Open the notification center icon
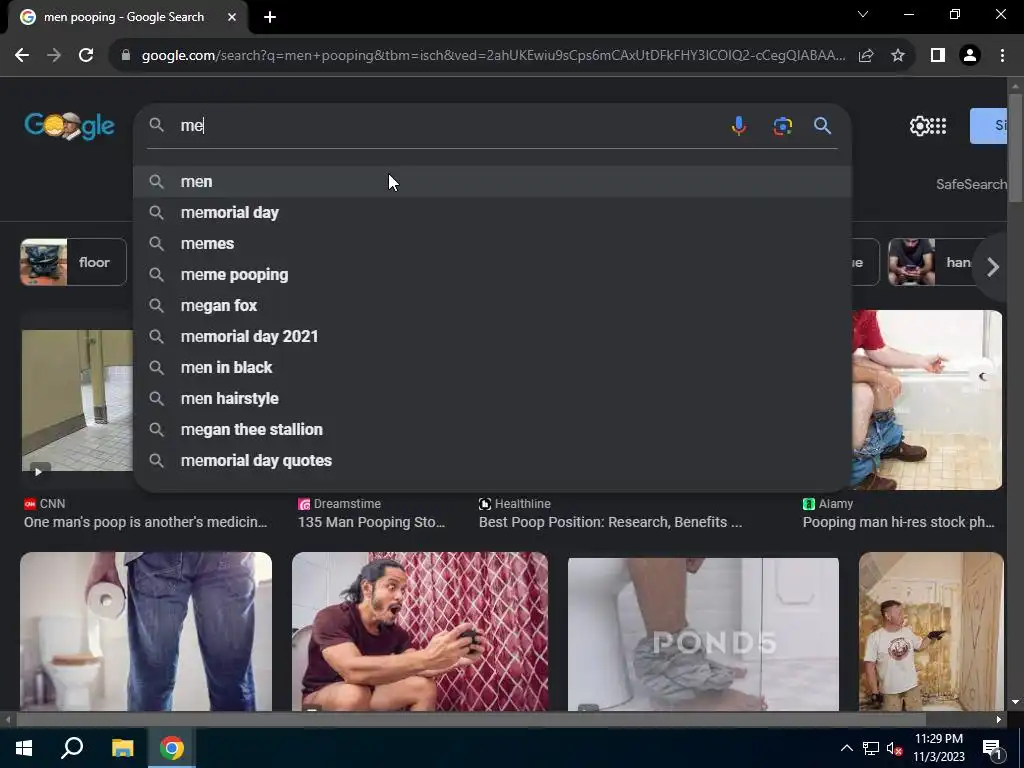The width and height of the screenshot is (1024, 768). pos(992,749)
